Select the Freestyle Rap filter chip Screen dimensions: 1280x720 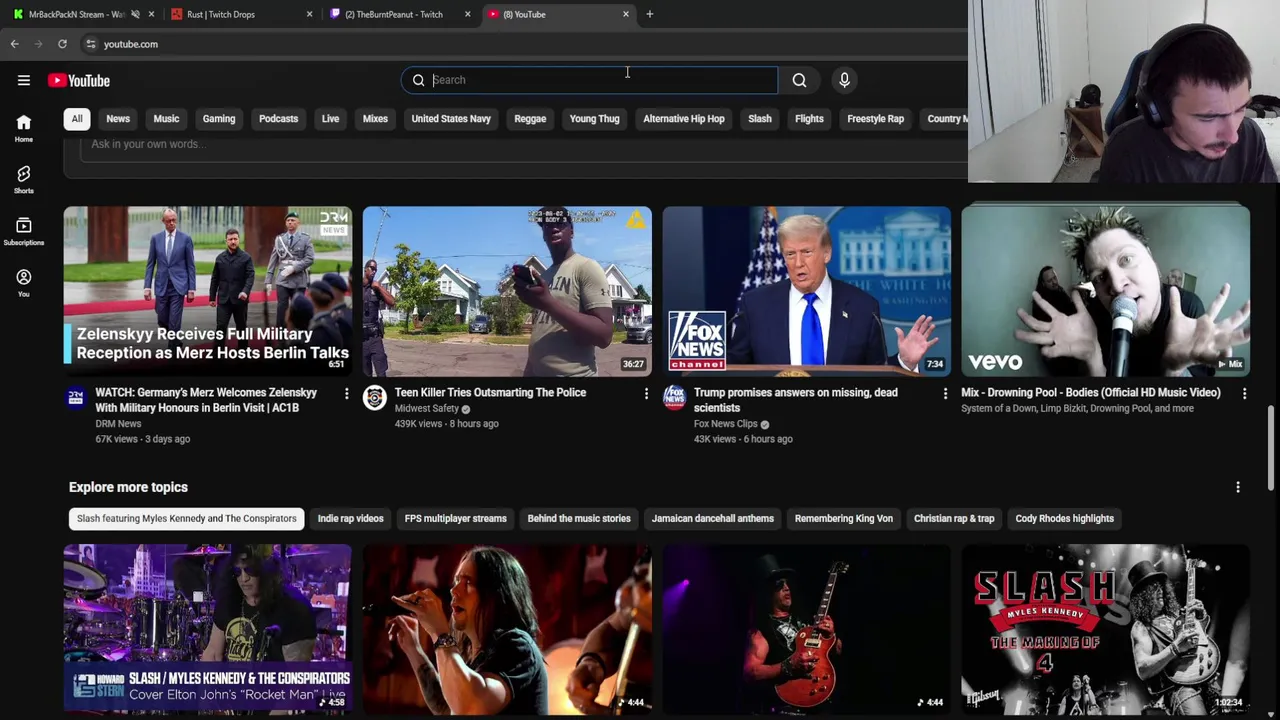876,119
